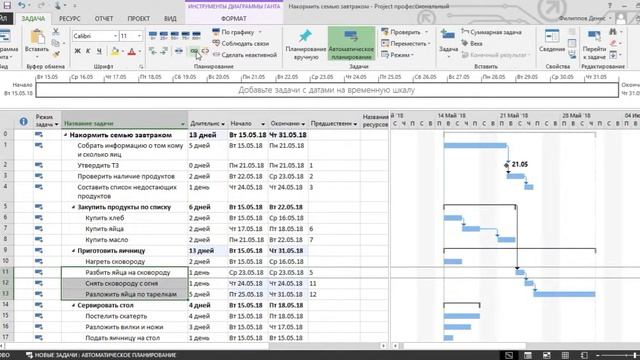The image size is (640, 360).
Task: Open the ВИД ribbon tab
Action: pos(170,19)
